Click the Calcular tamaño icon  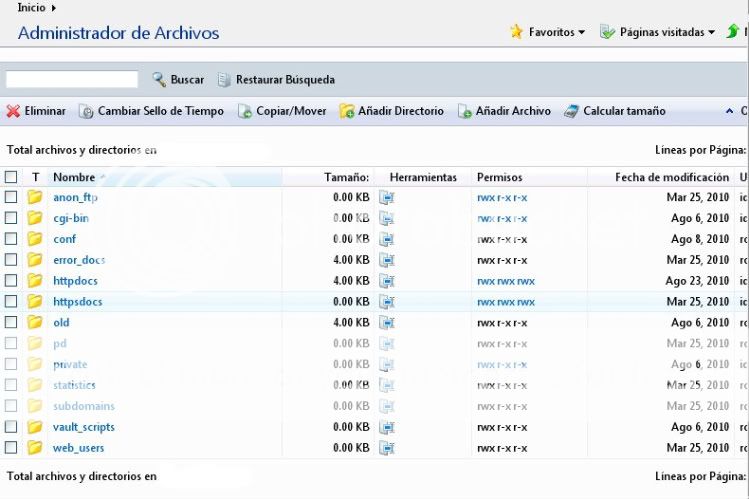click(571, 111)
